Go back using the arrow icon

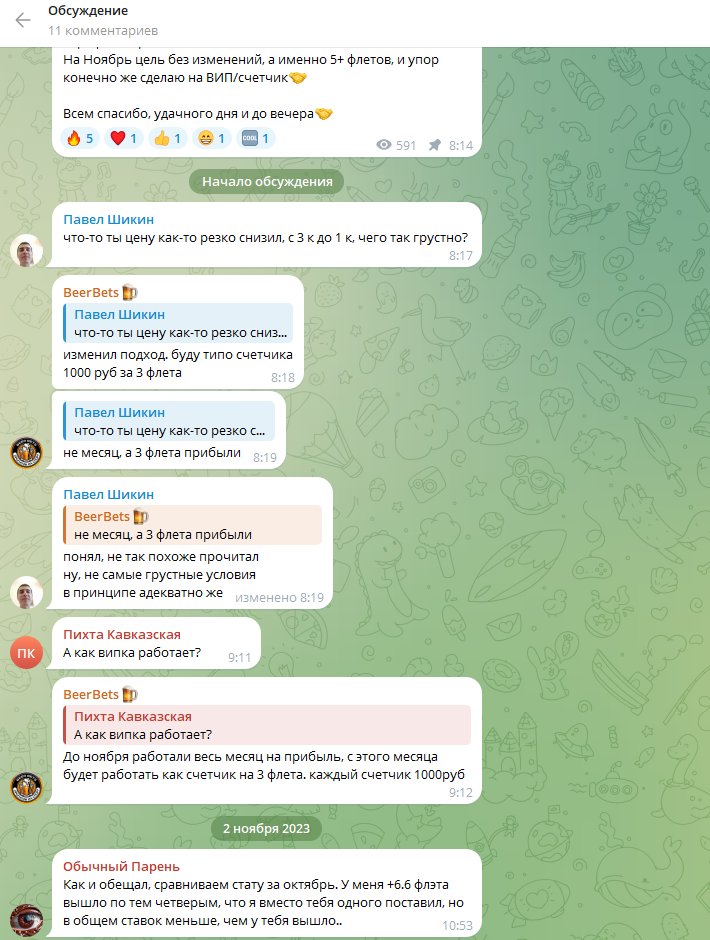tap(23, 20)
